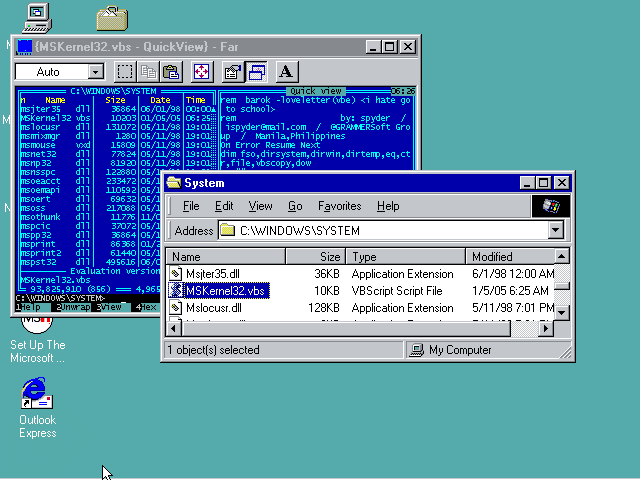Open the Help menu in System window

[388, 206]
